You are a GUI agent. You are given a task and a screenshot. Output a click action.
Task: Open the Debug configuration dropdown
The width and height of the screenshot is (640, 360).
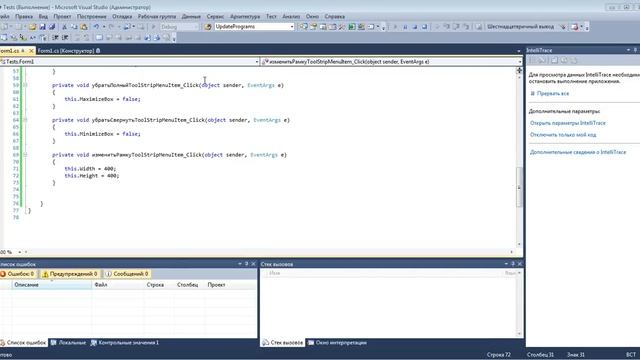point(179,27)
